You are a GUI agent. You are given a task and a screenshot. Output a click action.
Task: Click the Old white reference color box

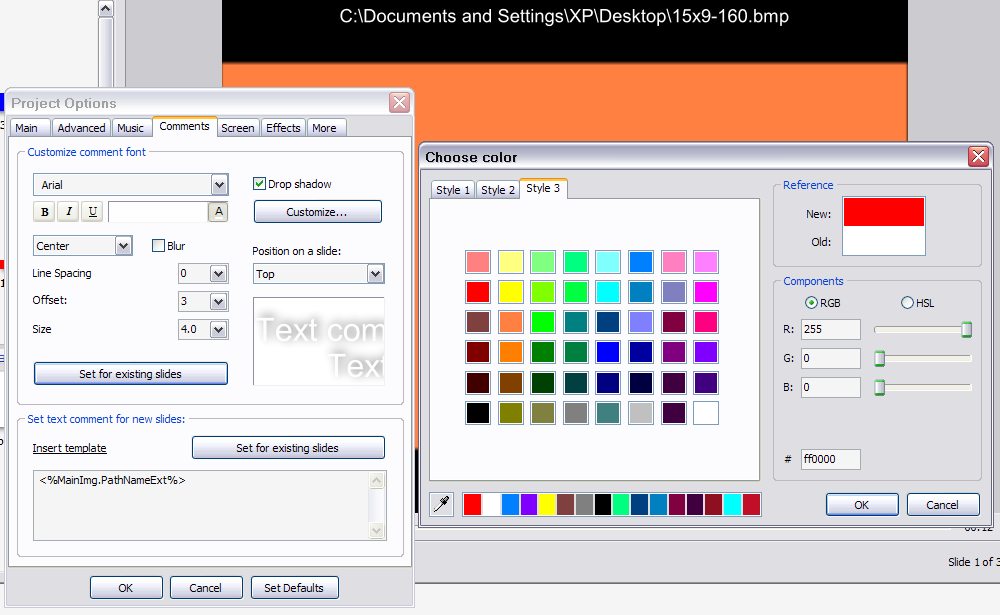tap(883, 241)
